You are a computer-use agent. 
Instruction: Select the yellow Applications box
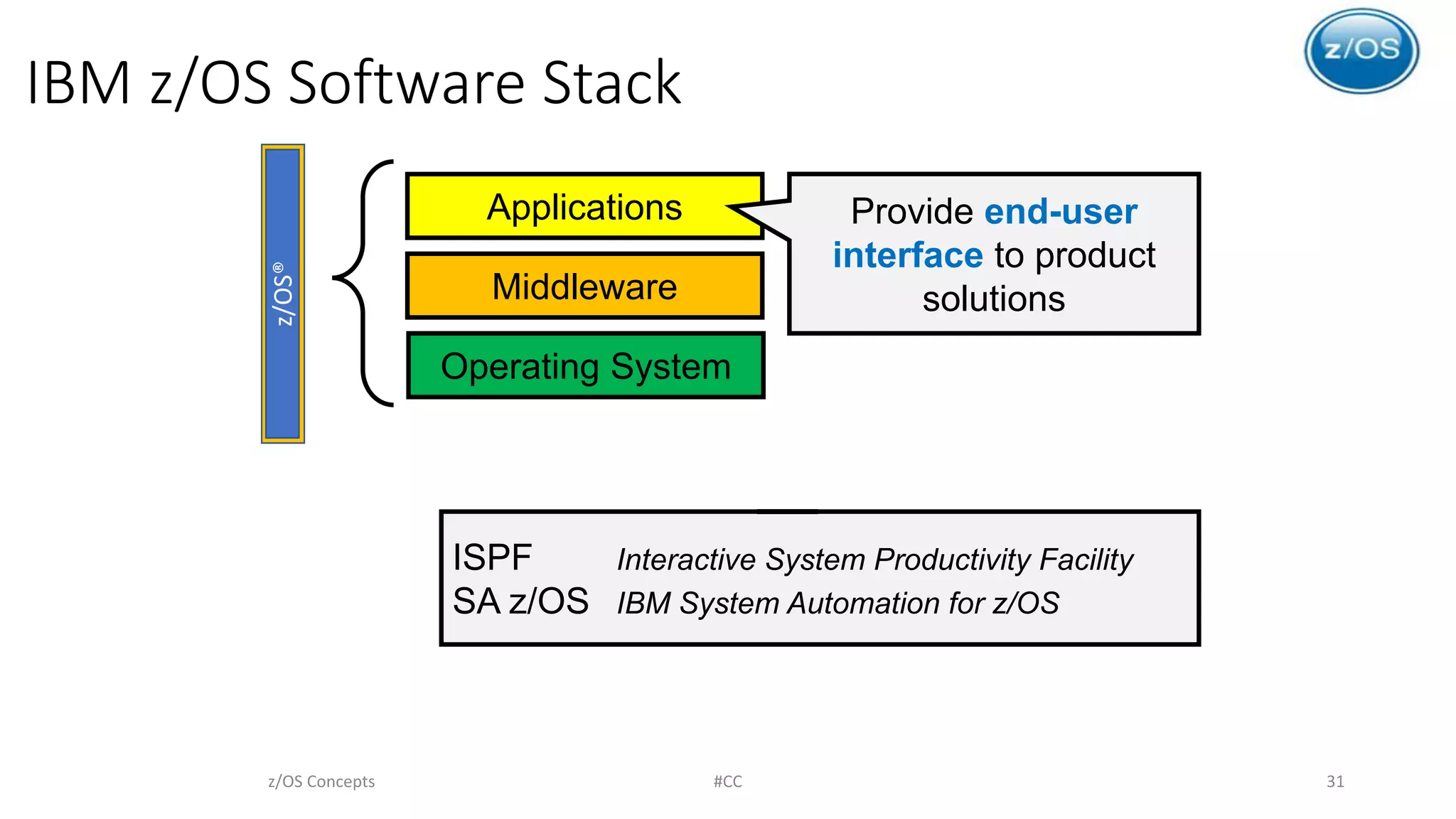coord(584,207)
